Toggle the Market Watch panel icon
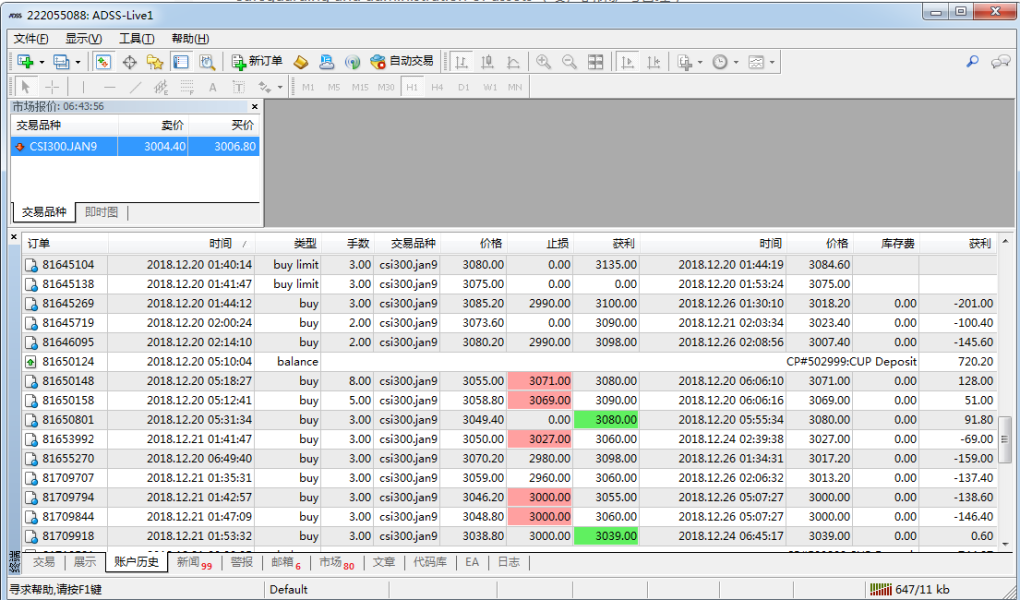Screen dimensions: 1020x600 tap(103, 62)
